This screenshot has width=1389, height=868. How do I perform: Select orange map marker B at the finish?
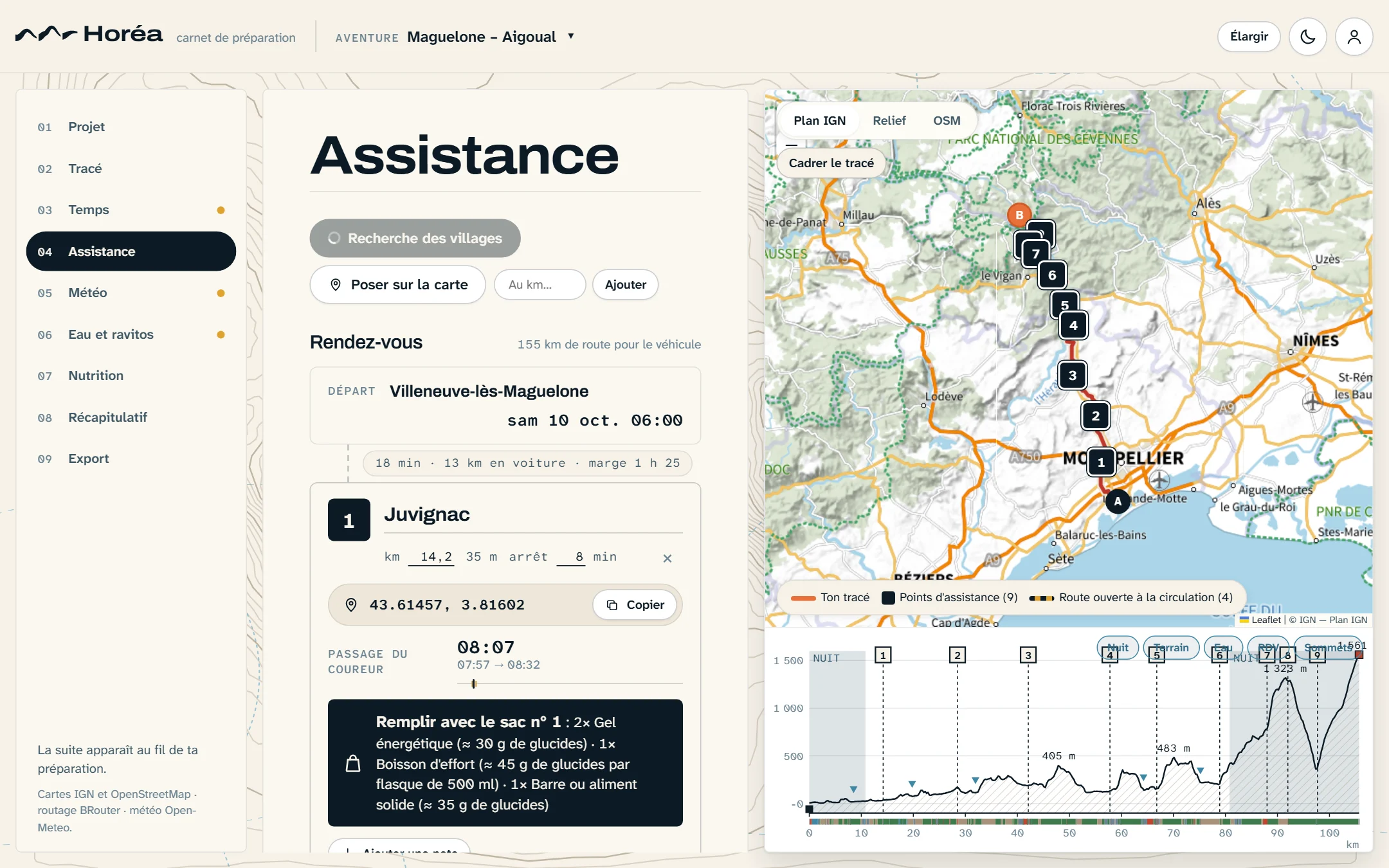1019,215
